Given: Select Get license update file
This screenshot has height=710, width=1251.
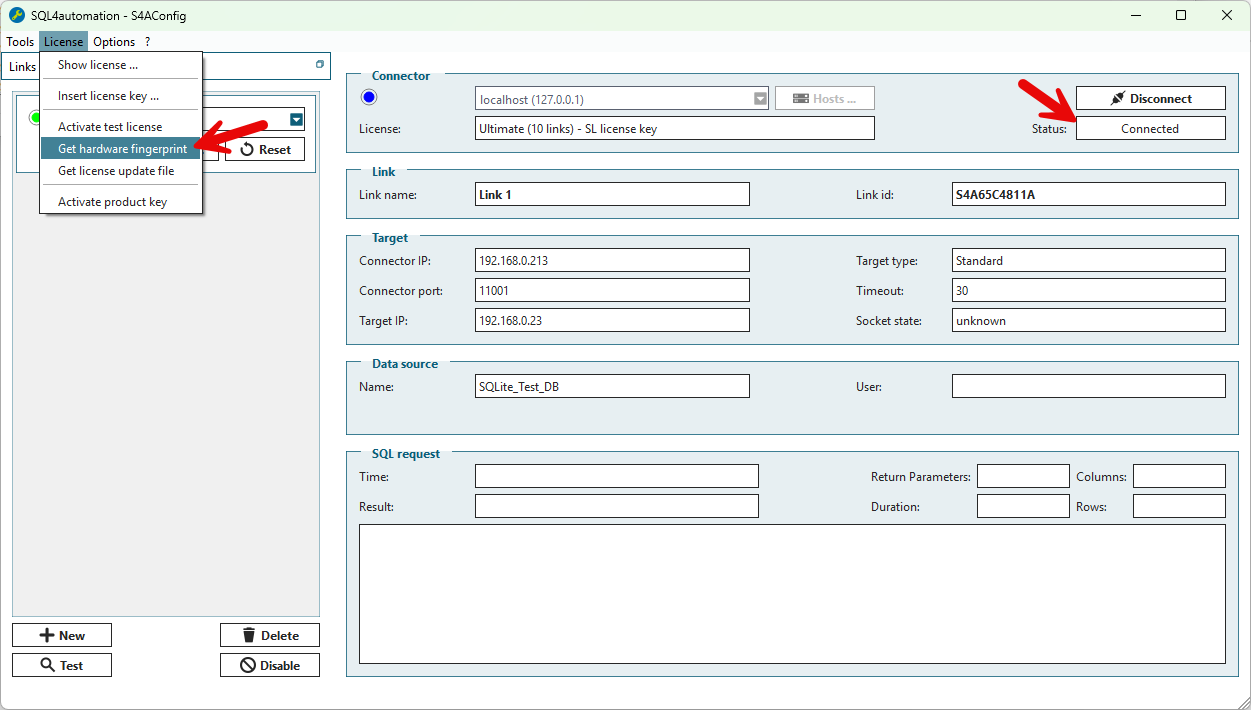Looking at the screenshot, I should tap(121, 171).
